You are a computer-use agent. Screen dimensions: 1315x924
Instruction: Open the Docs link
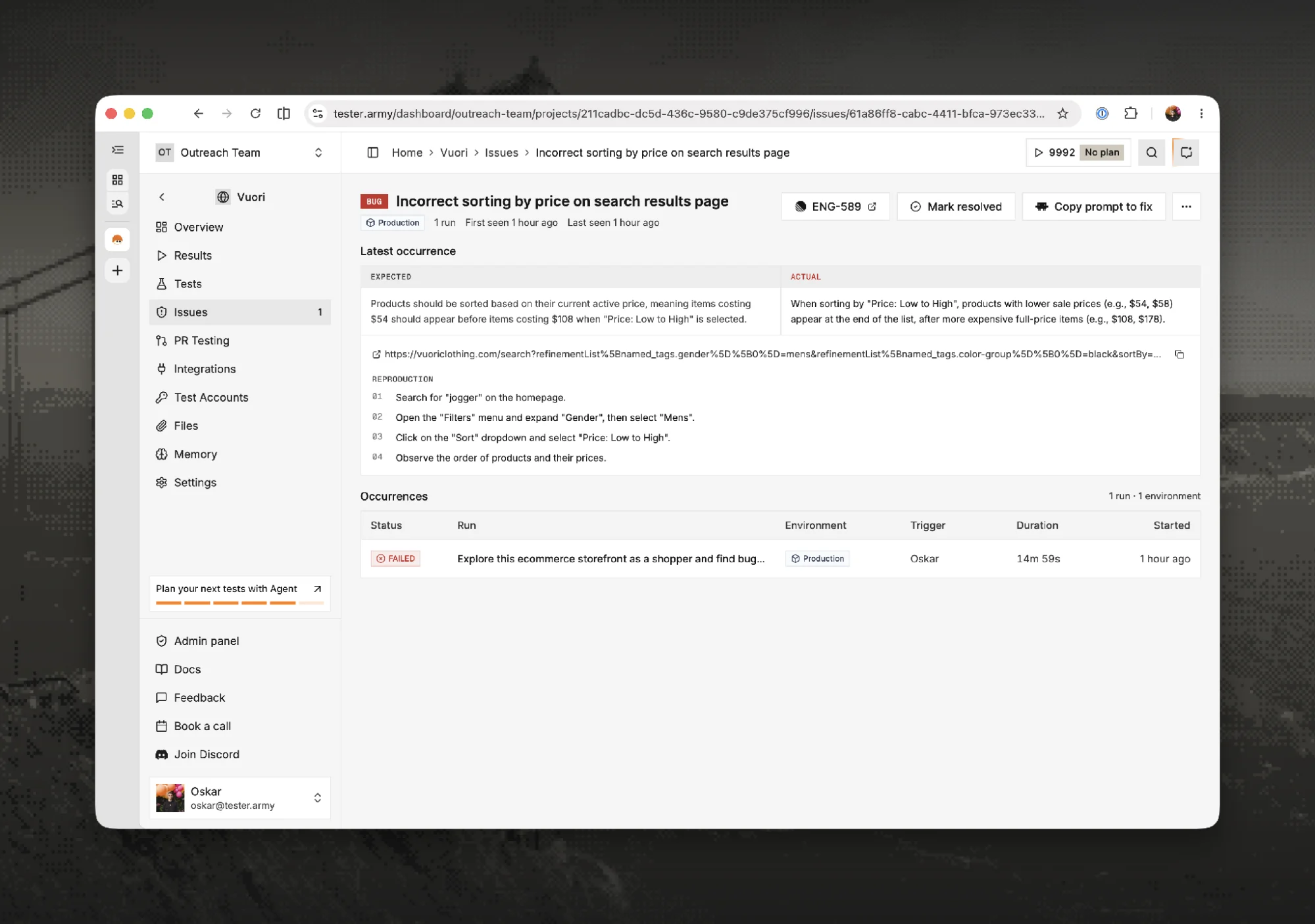[240, 669]
